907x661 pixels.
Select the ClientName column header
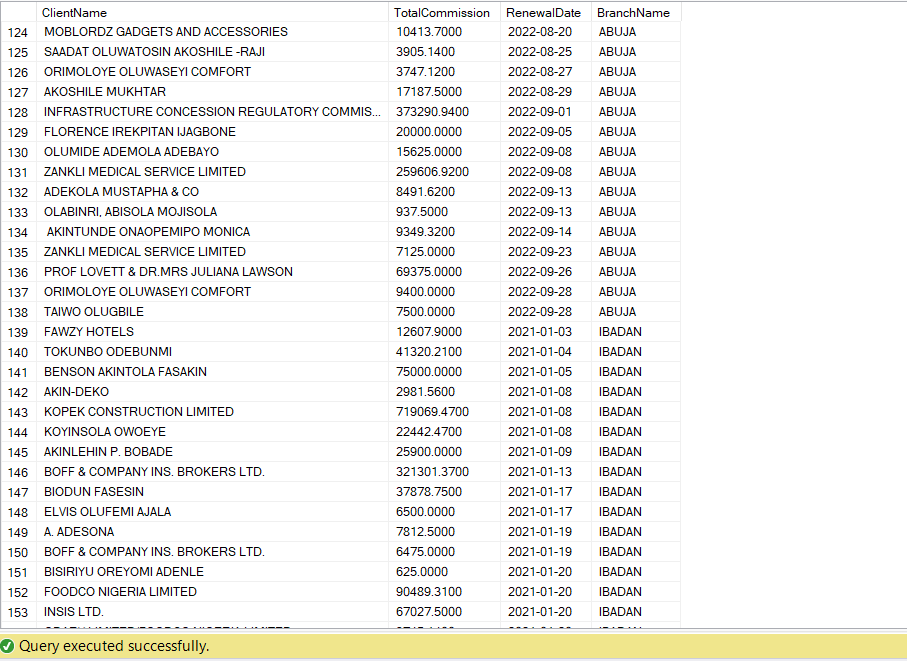[212, 12]
